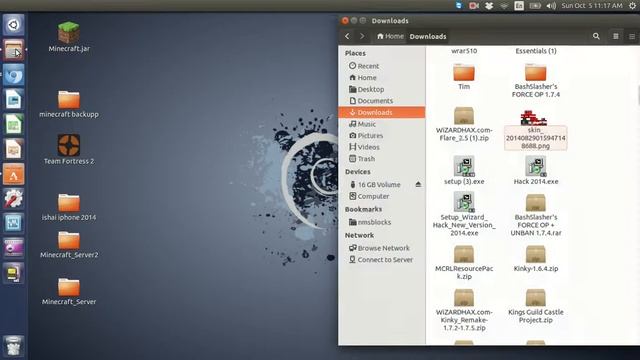Open Minecraft.jar desktop icon
This screenshot has width=640, height=360.
tap(69, 37)
